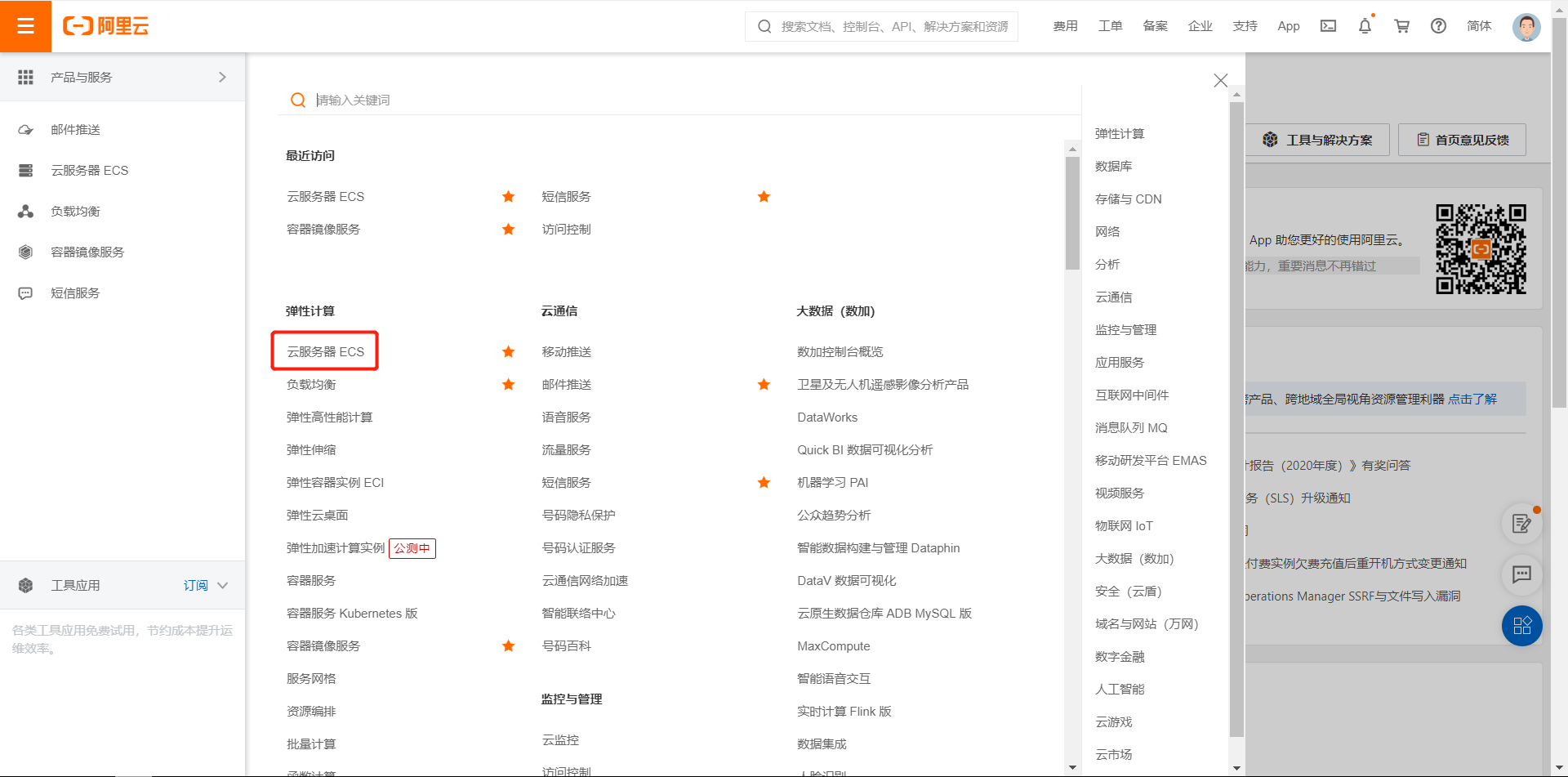This screenshot has width=1568, height=777.
Task: Jump to 弹性计算 category in right list
Action: (1120, 134)
